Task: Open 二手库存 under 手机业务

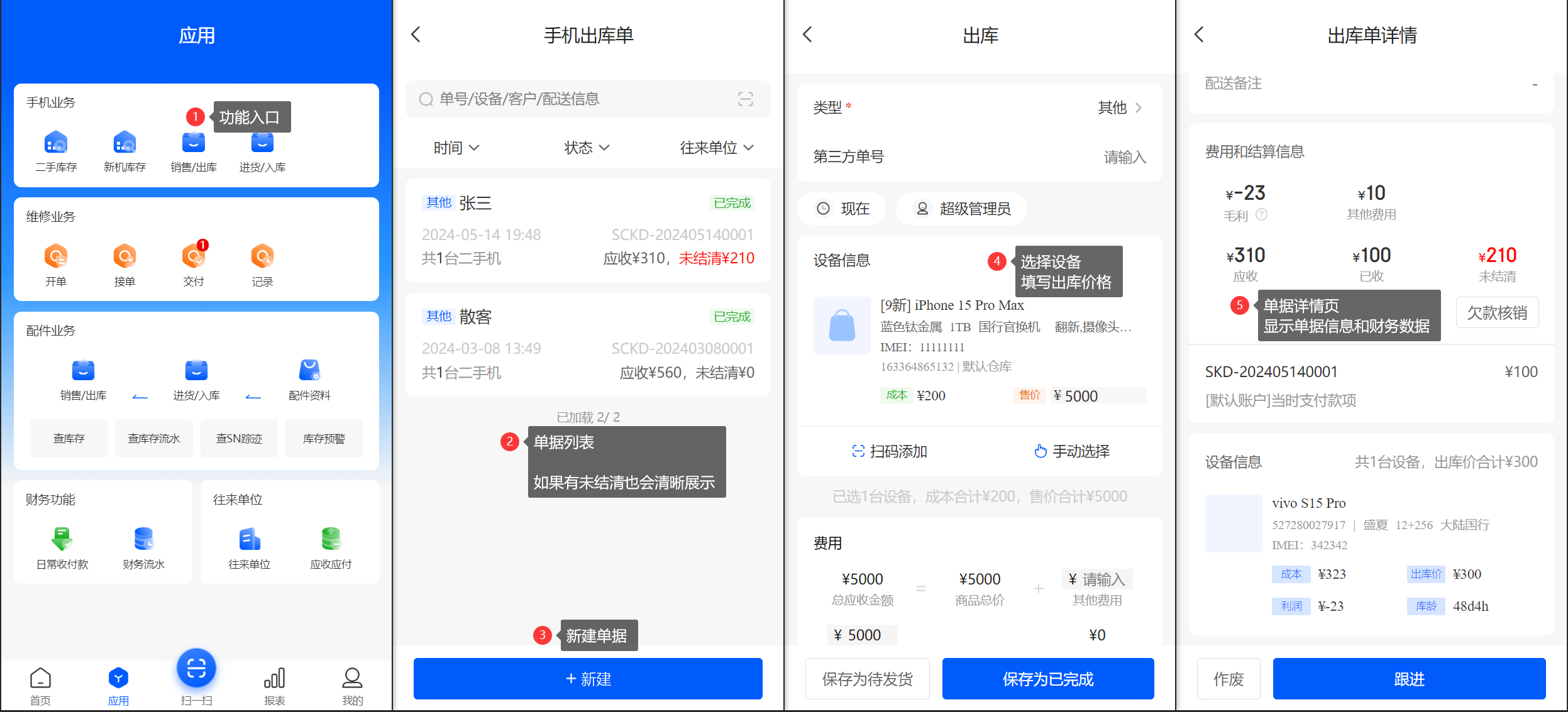Action: (56, 152)
